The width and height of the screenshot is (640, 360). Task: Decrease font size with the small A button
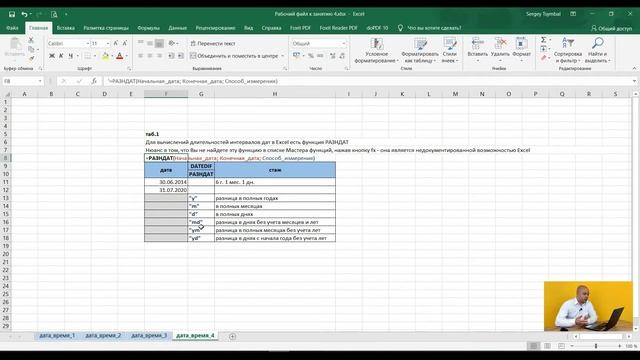click(x=124, y=43)
